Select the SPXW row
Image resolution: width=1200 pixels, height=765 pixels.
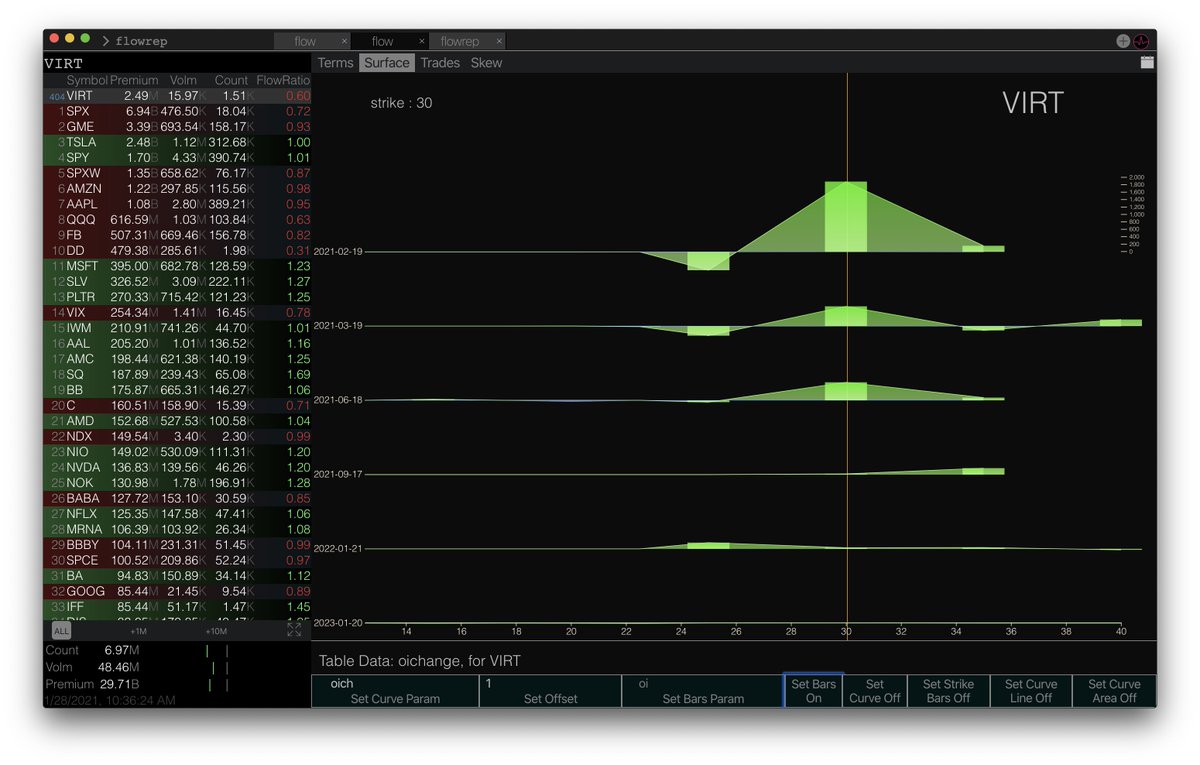(177, 173)
